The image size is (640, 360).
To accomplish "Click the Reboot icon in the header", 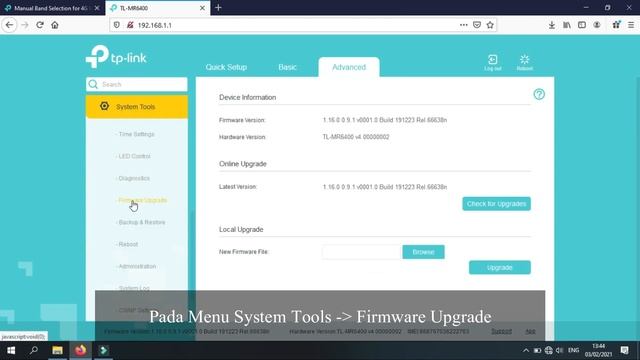I will click(x=524, y=62).
